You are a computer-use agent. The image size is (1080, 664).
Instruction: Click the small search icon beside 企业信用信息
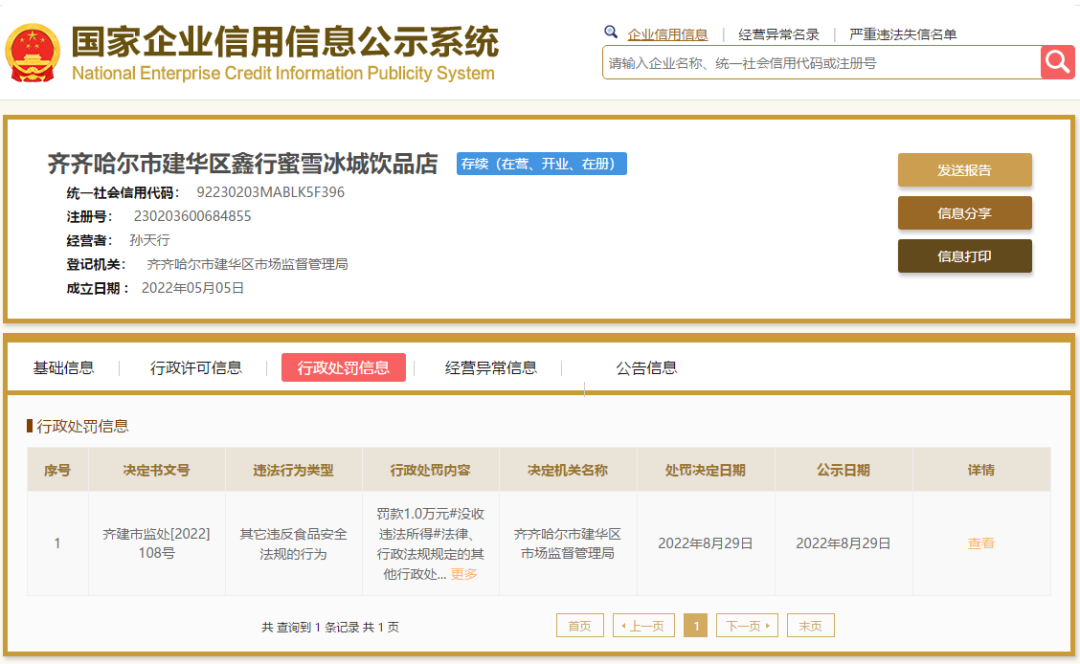coord(611,31)
